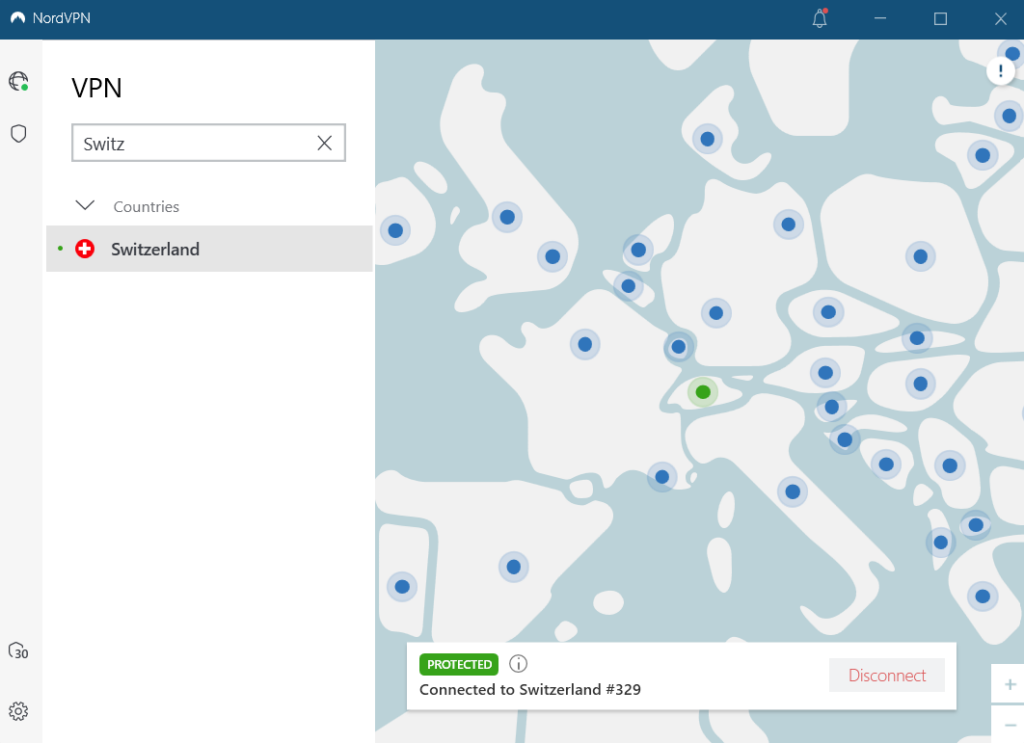Select the Ireland map pin
Image resolution: width=1024 pixels, height=743 pixels.
[395, 230]
